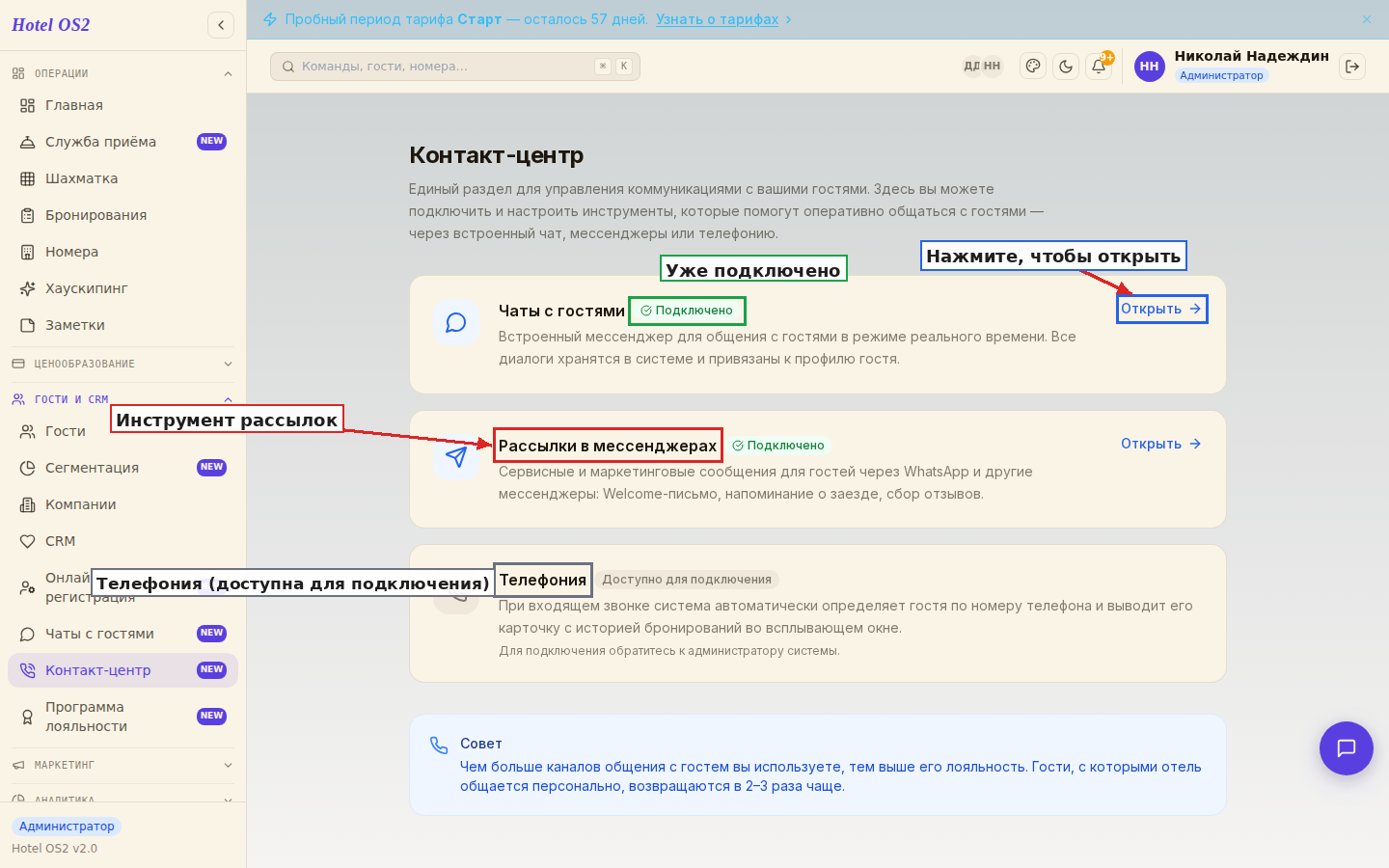Viewport: 1389px width, 868px height.
Task: Open Чаты с гостями via its Открыть link
Action: point(1161,309)
